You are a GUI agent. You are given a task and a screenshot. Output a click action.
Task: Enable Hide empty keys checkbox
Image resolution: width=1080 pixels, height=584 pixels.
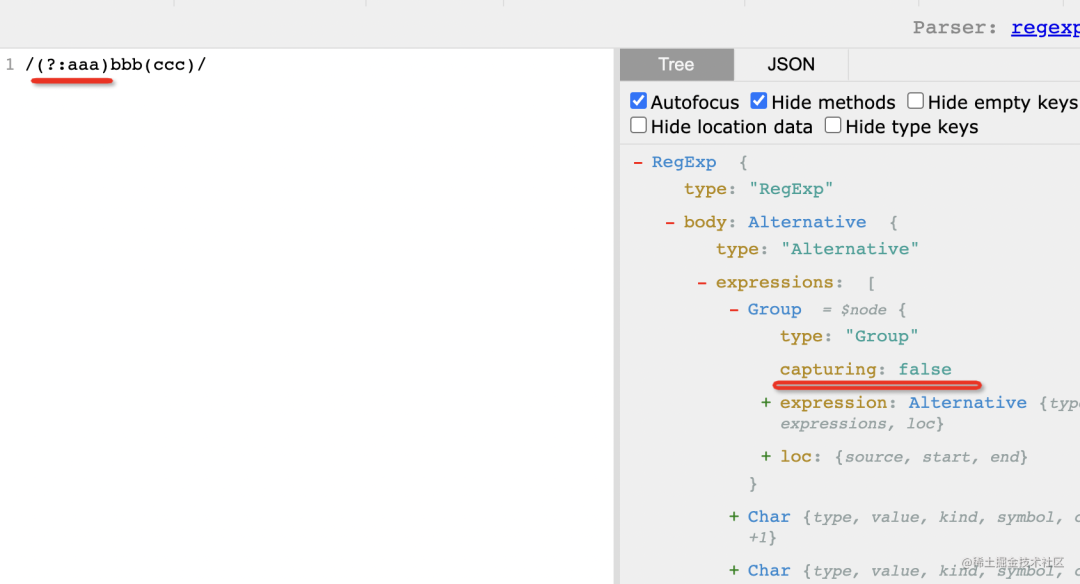point(915,101)
